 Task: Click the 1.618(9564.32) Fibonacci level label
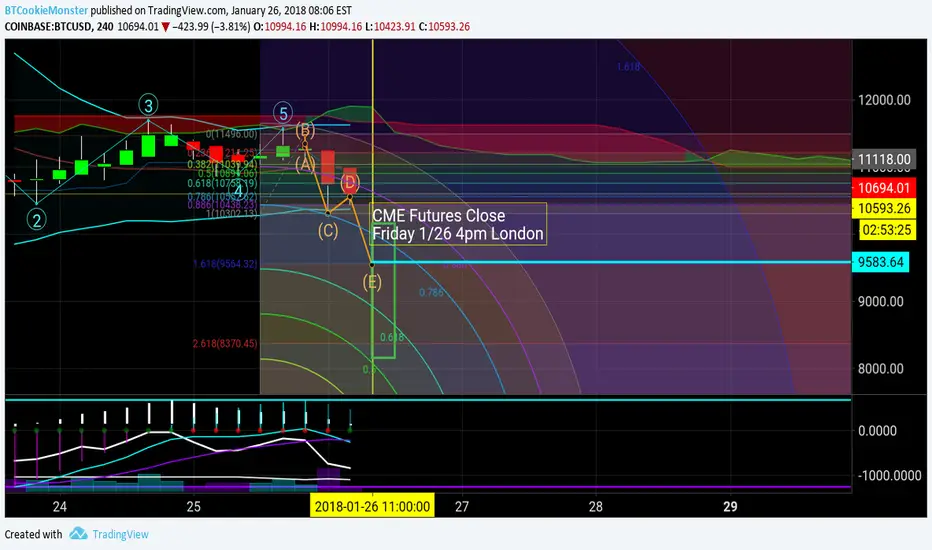point(225,264)
